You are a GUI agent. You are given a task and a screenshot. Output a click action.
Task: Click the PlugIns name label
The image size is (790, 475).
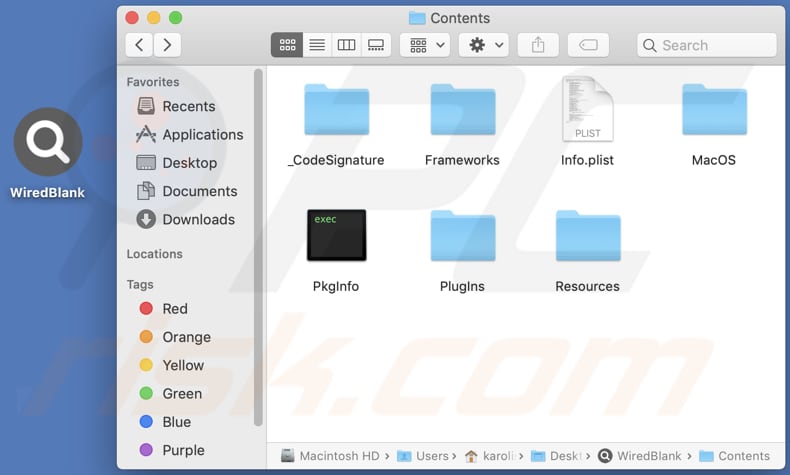pos(462,286)
